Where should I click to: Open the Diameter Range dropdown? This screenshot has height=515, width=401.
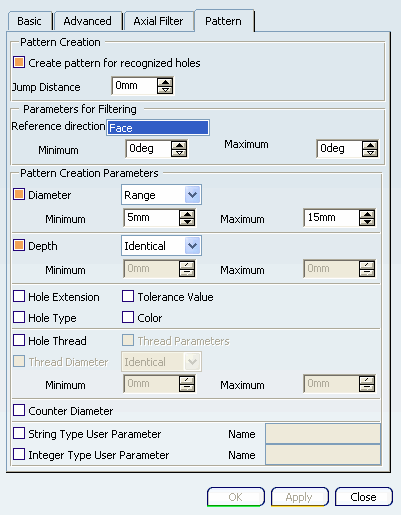(x=193, y=195)
